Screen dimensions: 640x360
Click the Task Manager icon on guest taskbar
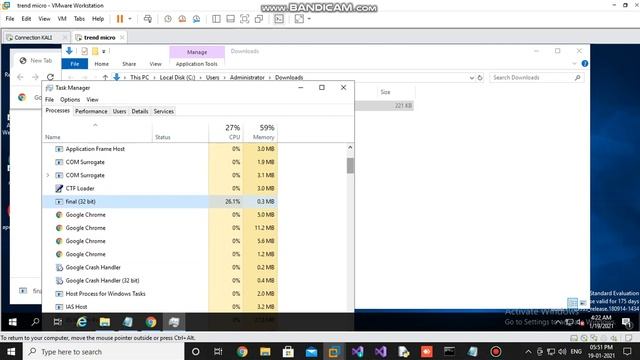pyautogui.click(x=174, y=322)
